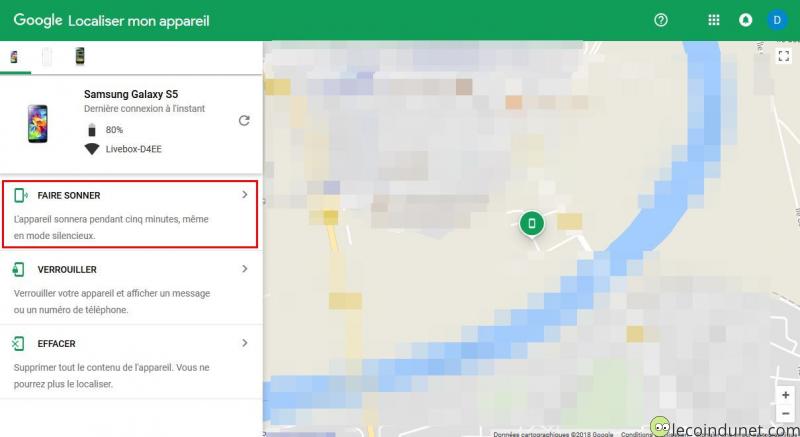Click Localiser mon appareil title
This screenshot has width=800, height=437.
click(x=139, y=21)
